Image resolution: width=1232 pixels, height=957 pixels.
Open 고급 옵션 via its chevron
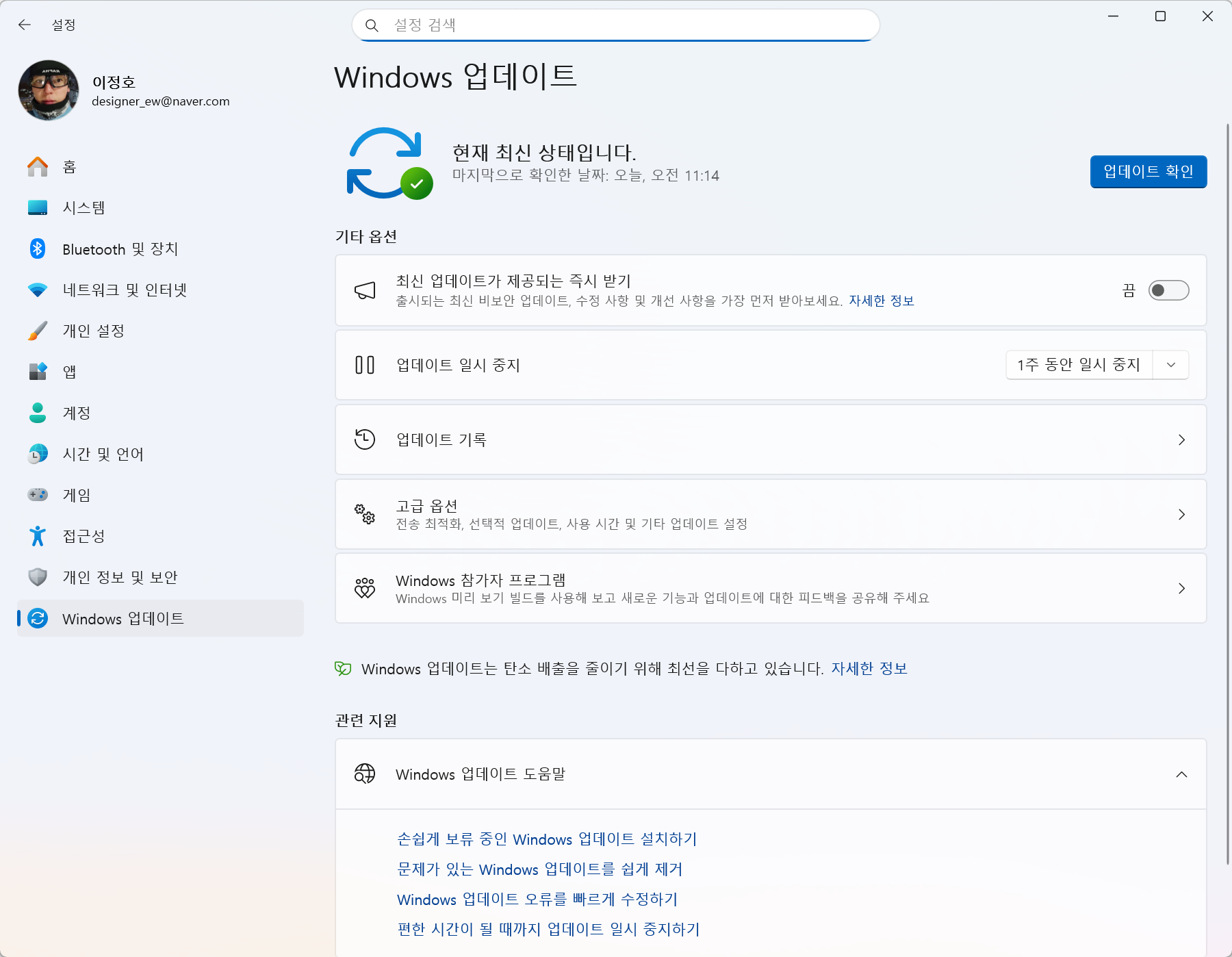pos(1181,514)
